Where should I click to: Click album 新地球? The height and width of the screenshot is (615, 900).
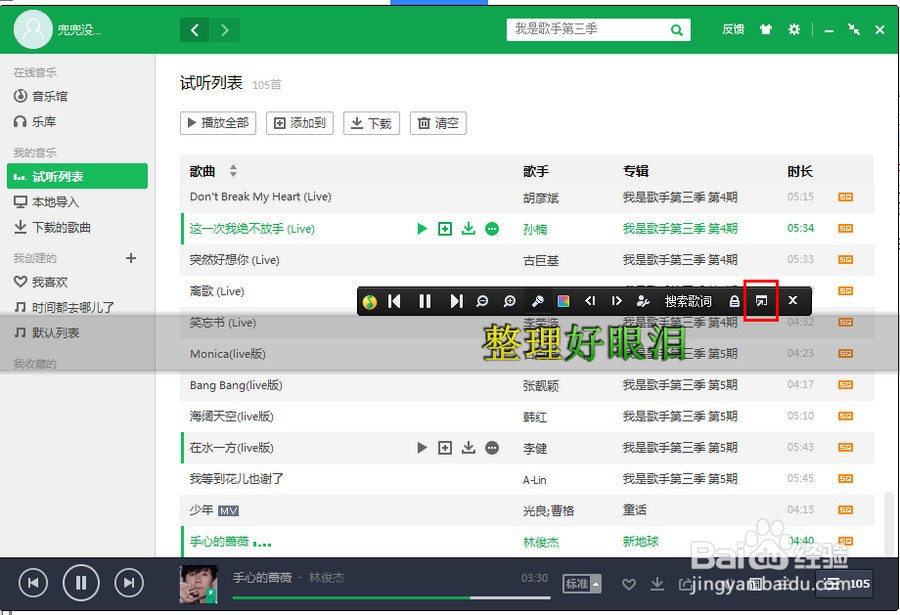point(641,541)
